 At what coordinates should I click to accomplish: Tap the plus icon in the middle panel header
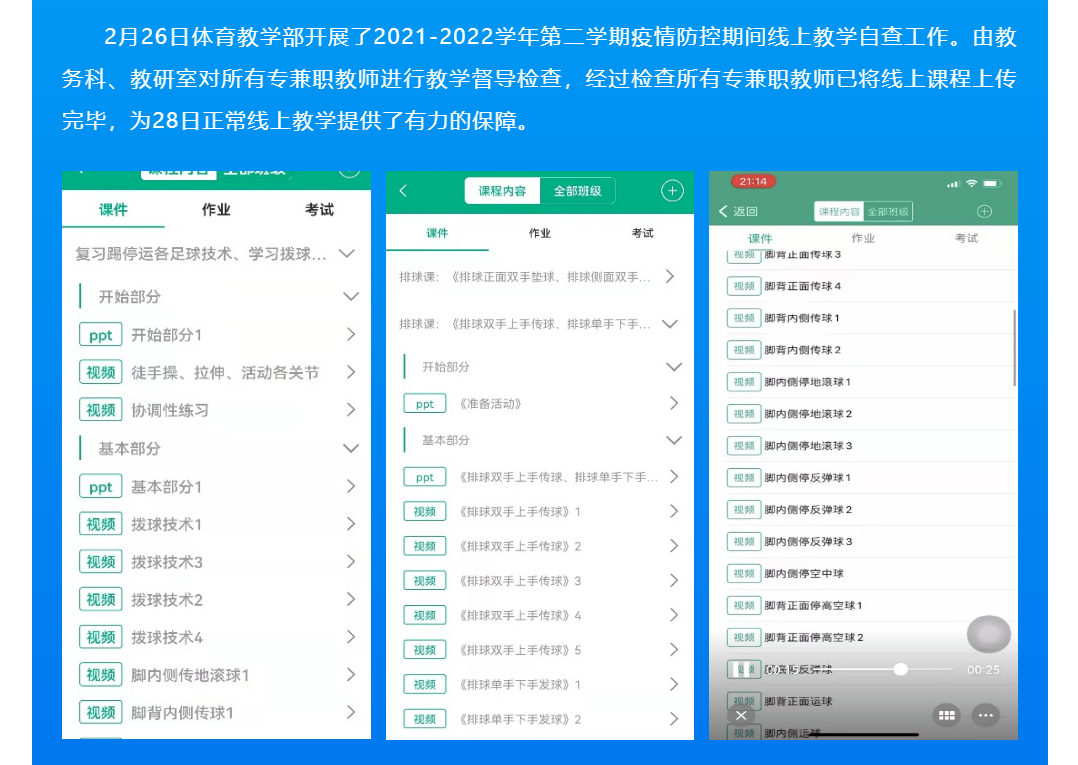coord(672,191)
